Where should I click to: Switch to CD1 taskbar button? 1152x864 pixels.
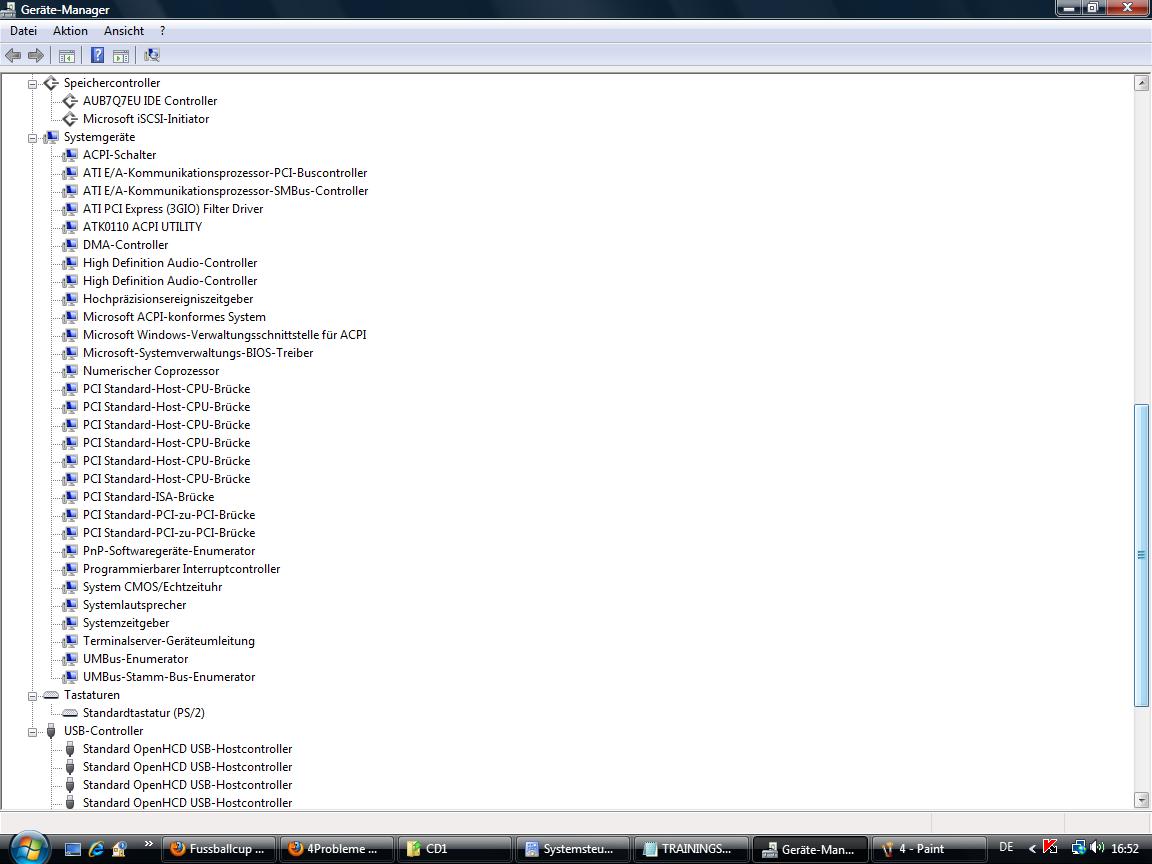[455, 849]
